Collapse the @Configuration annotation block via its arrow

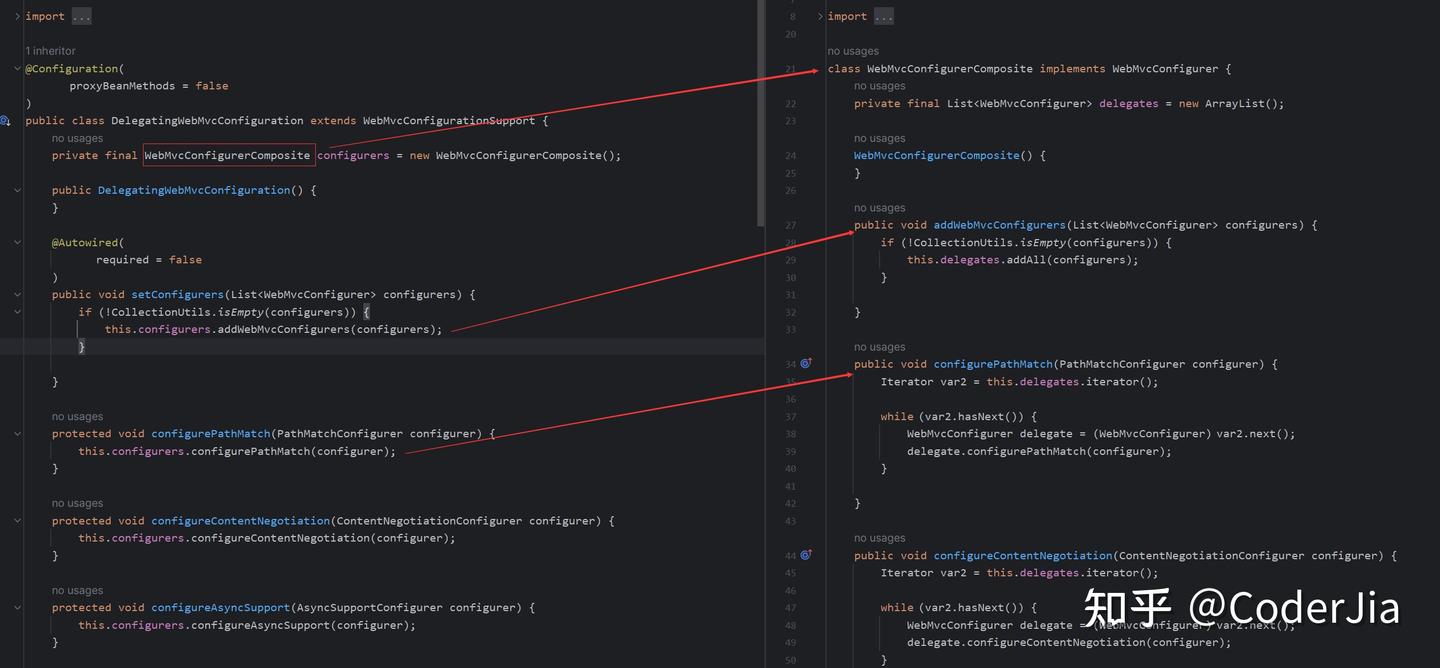(x=16, y=68)
